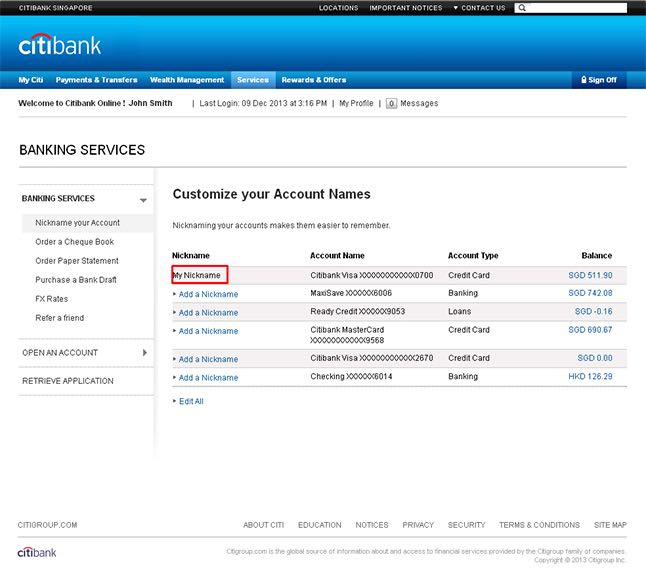Click the Edit All link
646x571 pixels.
(190, 401)
